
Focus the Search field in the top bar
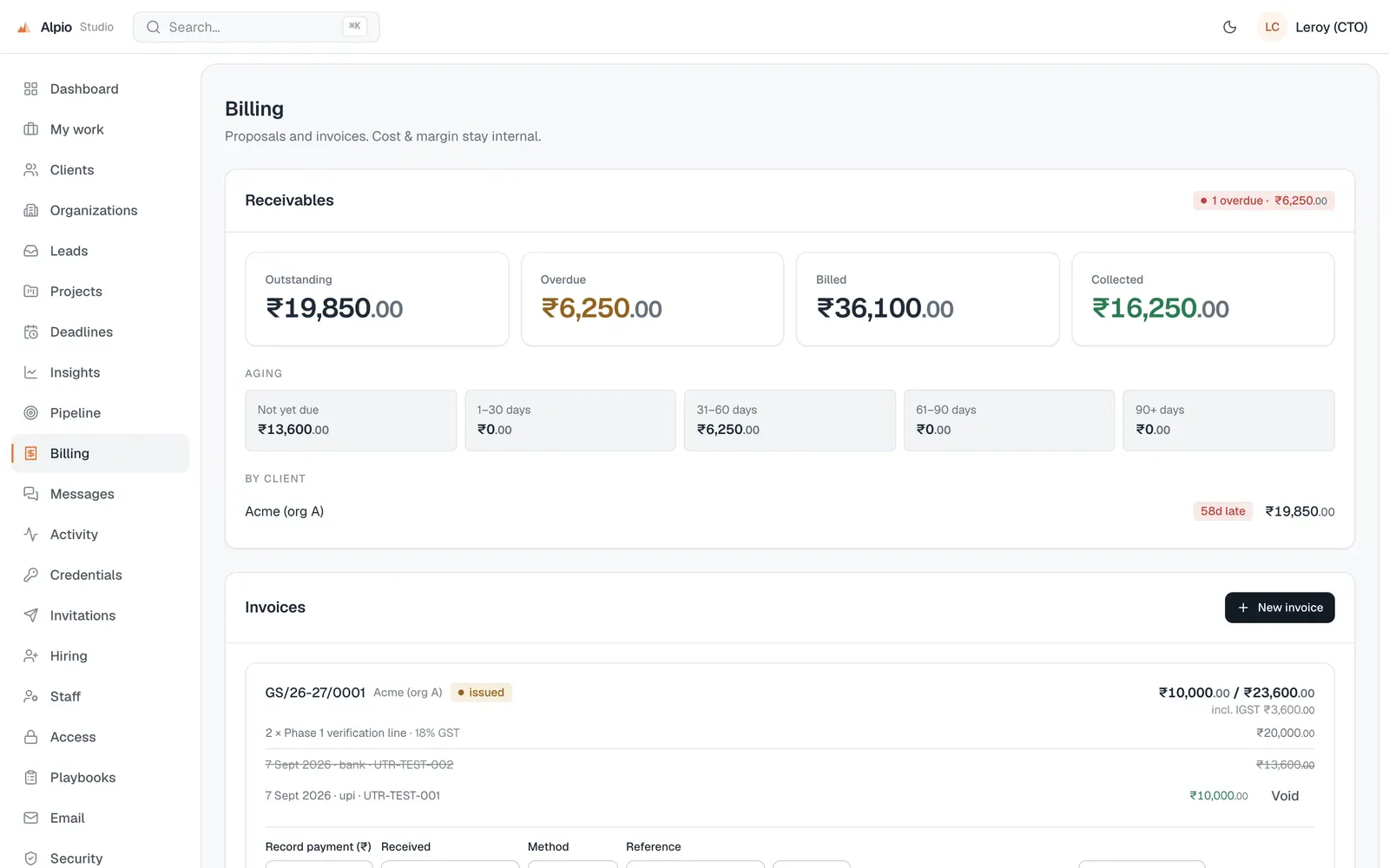click(256, 27)
